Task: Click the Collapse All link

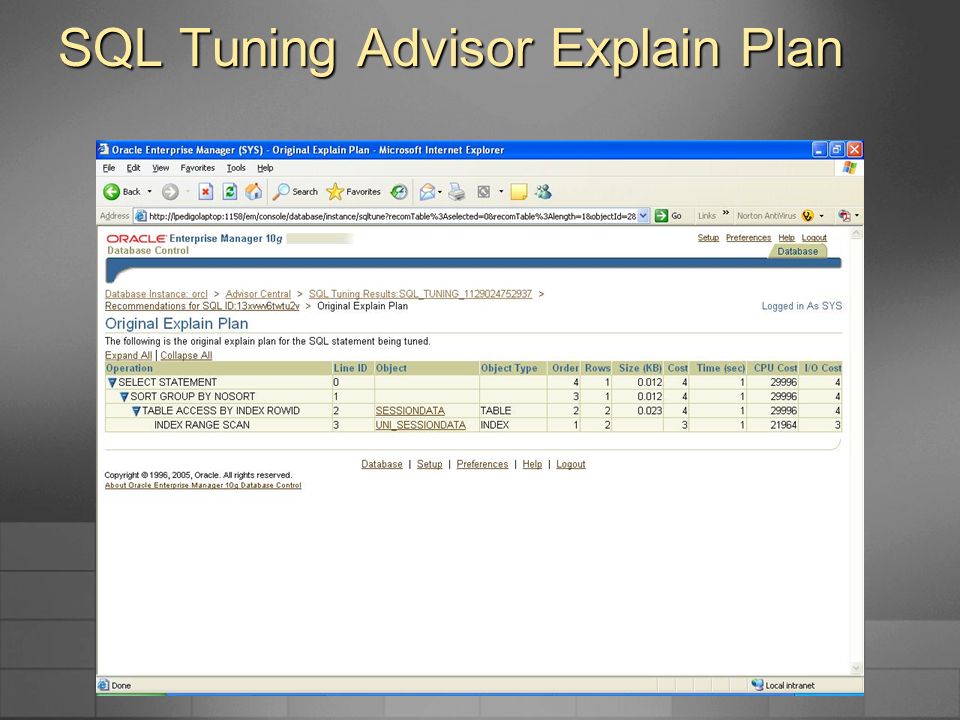Action: (x=186, y=355)
